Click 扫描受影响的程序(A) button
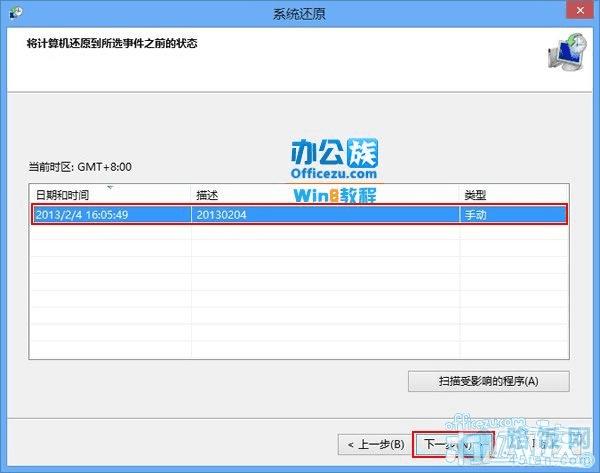This screenshot has width=600, height=473. 489,381
